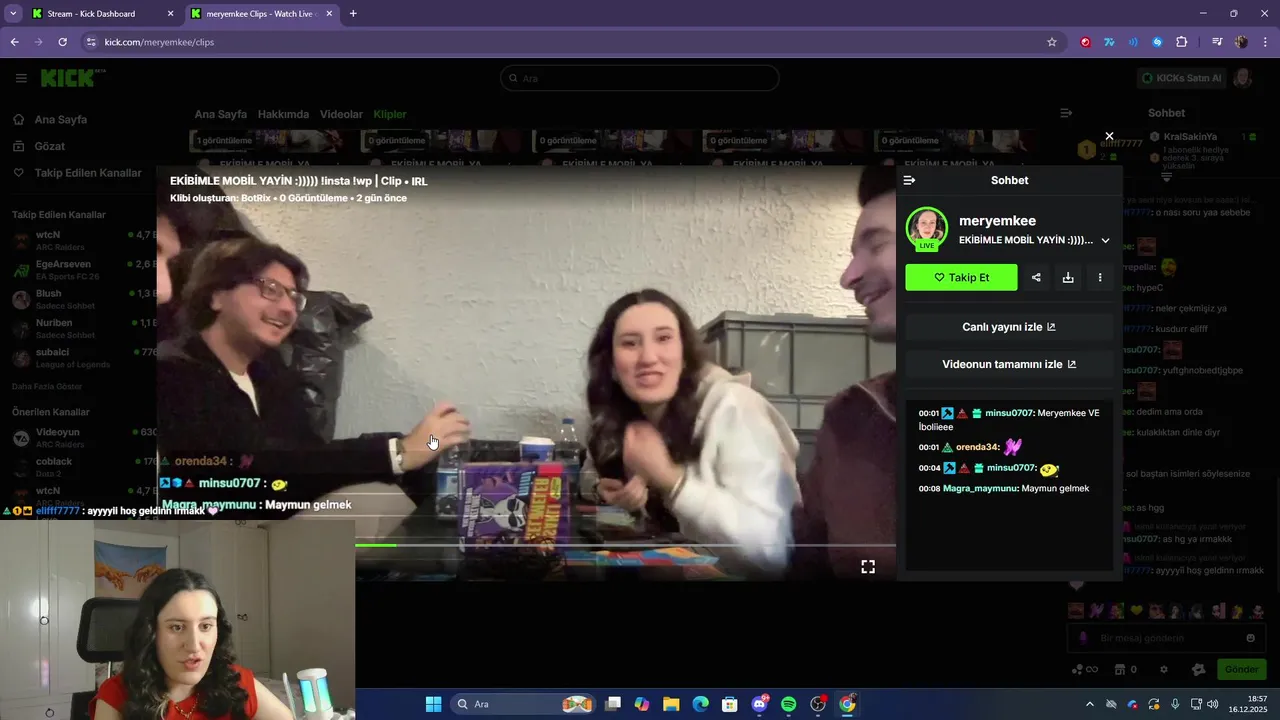The width and height of the screenshot is (1280, 720).
Task: Expand the stream title dropdown
Action: [1105, 240]
